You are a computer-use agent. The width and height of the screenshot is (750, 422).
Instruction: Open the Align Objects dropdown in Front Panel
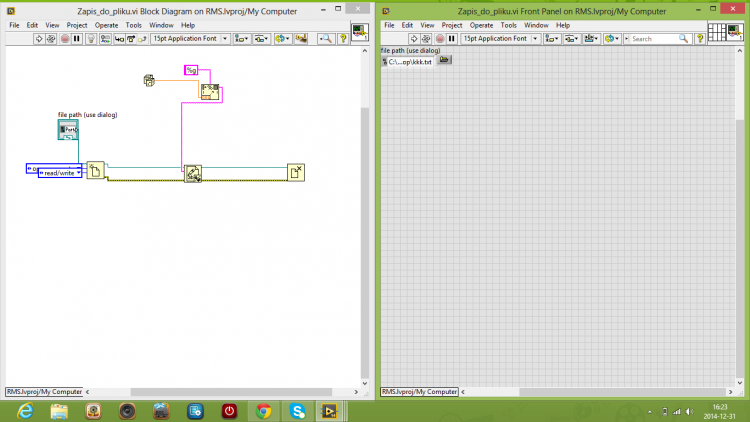point(551,39)
